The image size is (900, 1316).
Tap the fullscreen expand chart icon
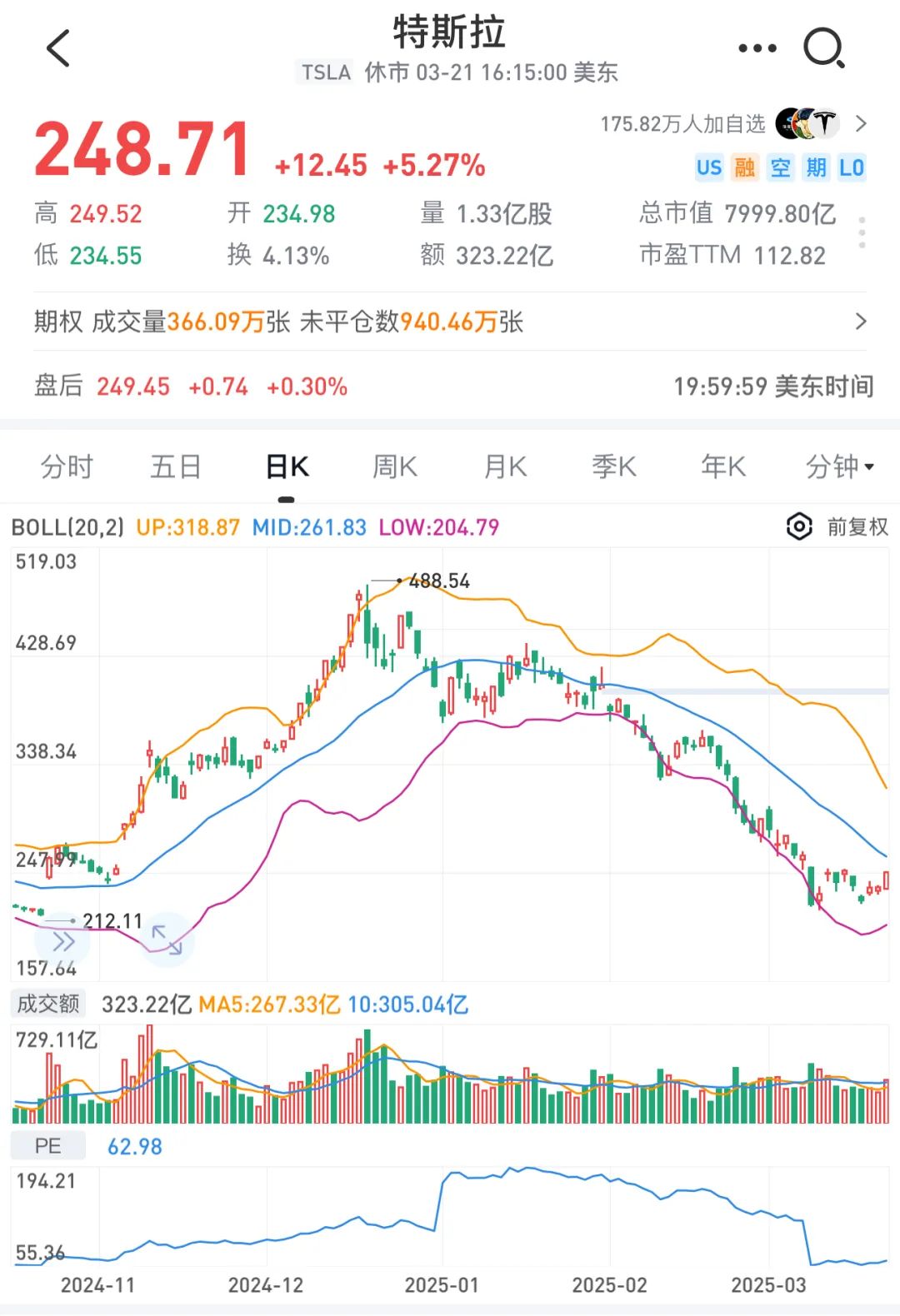pyautogui.click(x=166, y=940)
